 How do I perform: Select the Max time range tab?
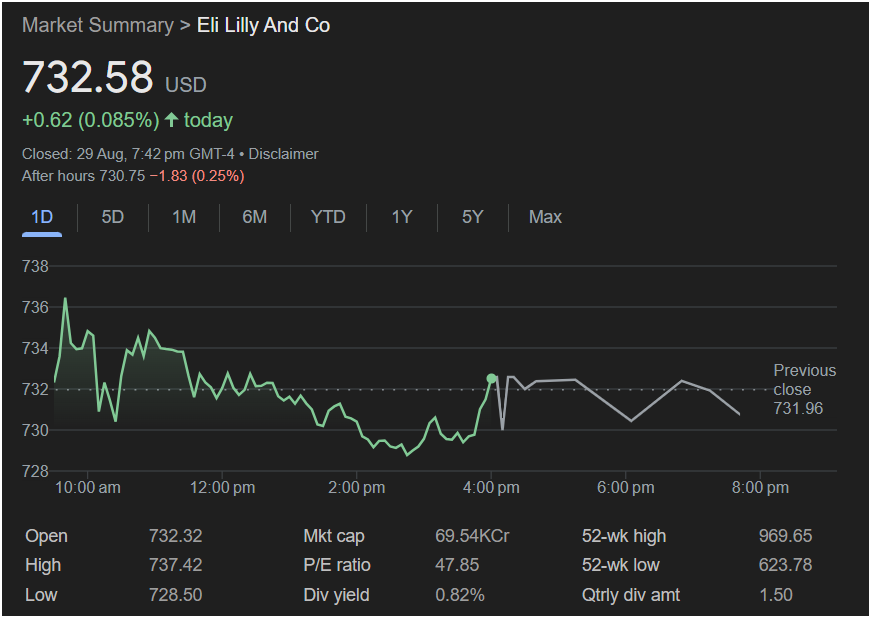tap(545, 217)
